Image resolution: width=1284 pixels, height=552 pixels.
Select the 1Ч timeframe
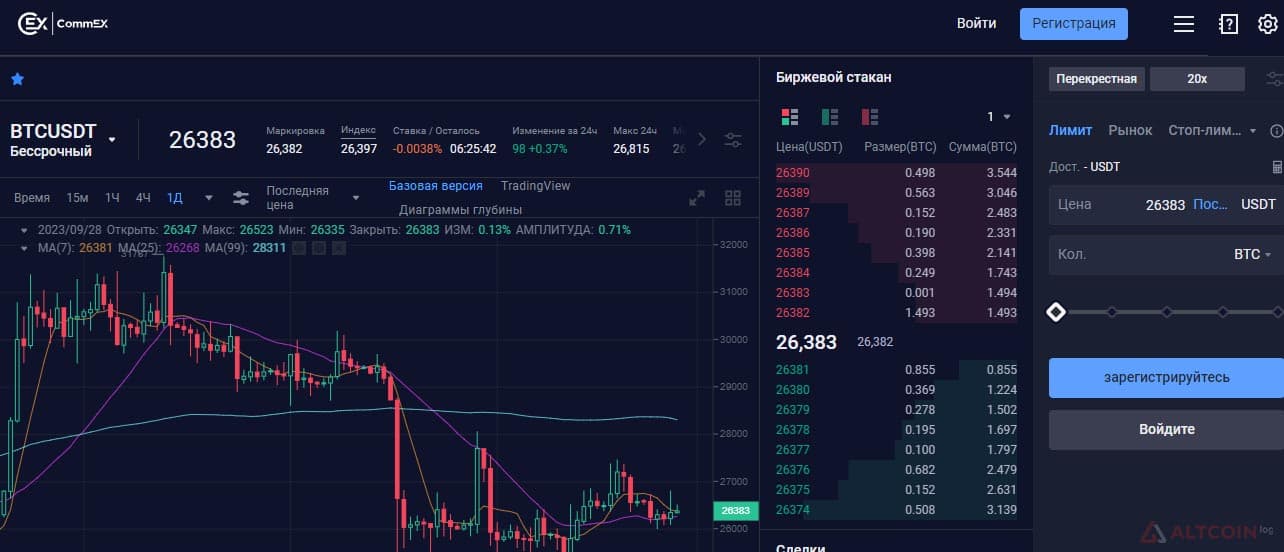pos(112,198)
